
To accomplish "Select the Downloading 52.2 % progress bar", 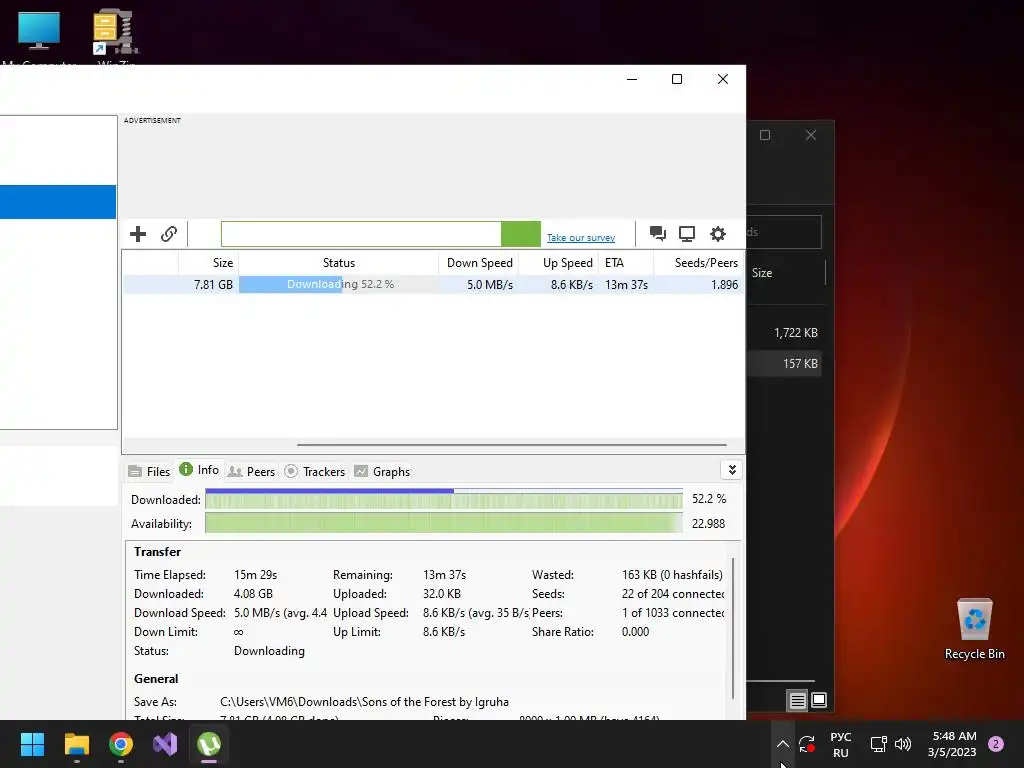I will tap(338, 285).
